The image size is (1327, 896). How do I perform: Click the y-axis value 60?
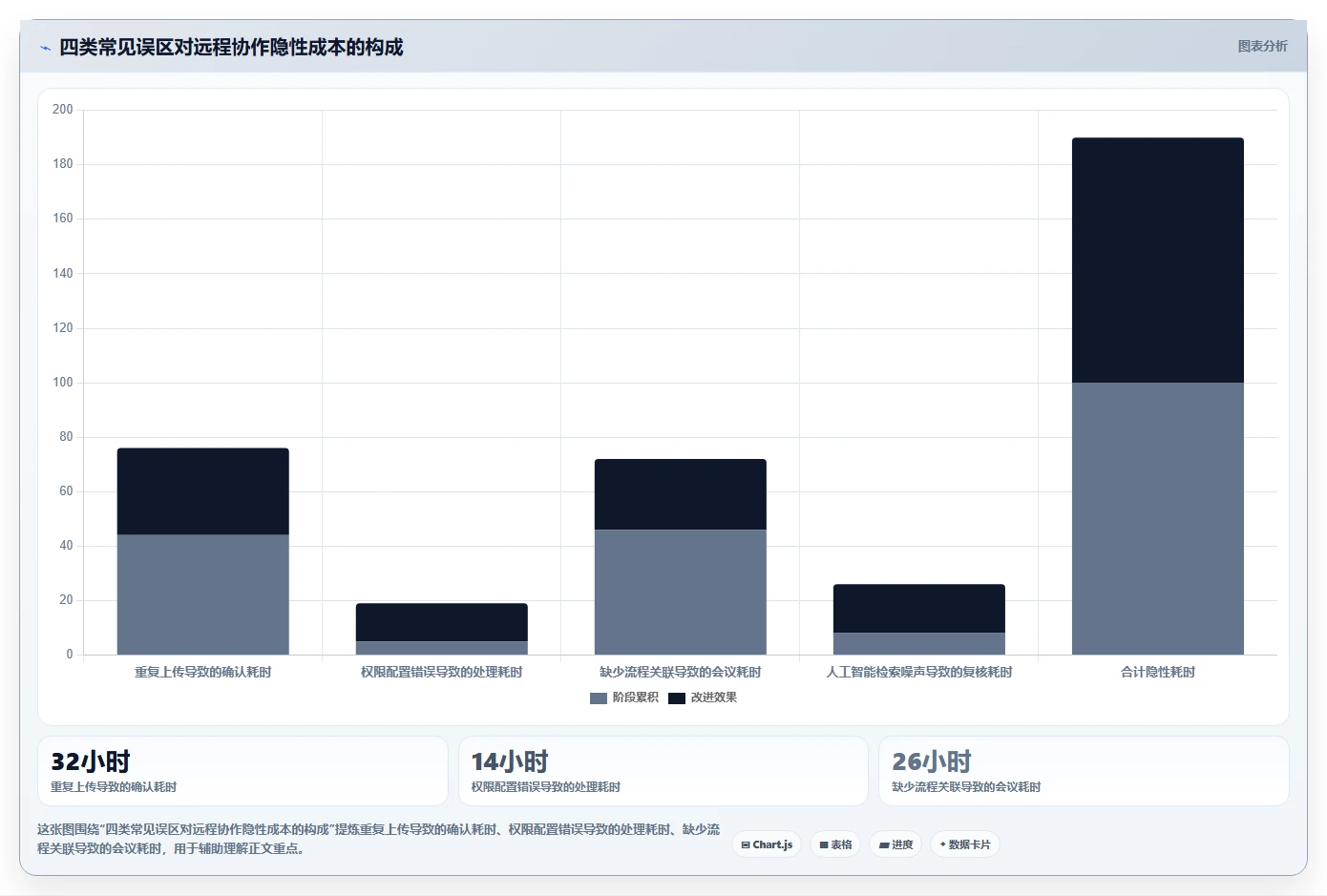66,491
